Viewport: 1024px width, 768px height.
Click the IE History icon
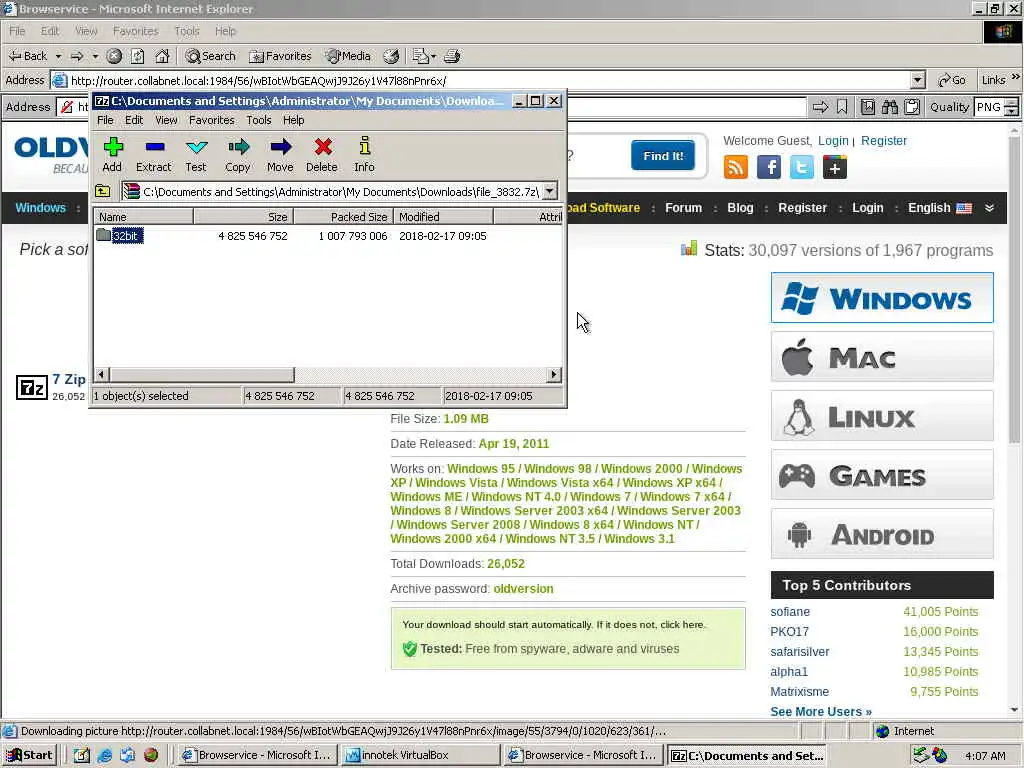click(391, 56)
